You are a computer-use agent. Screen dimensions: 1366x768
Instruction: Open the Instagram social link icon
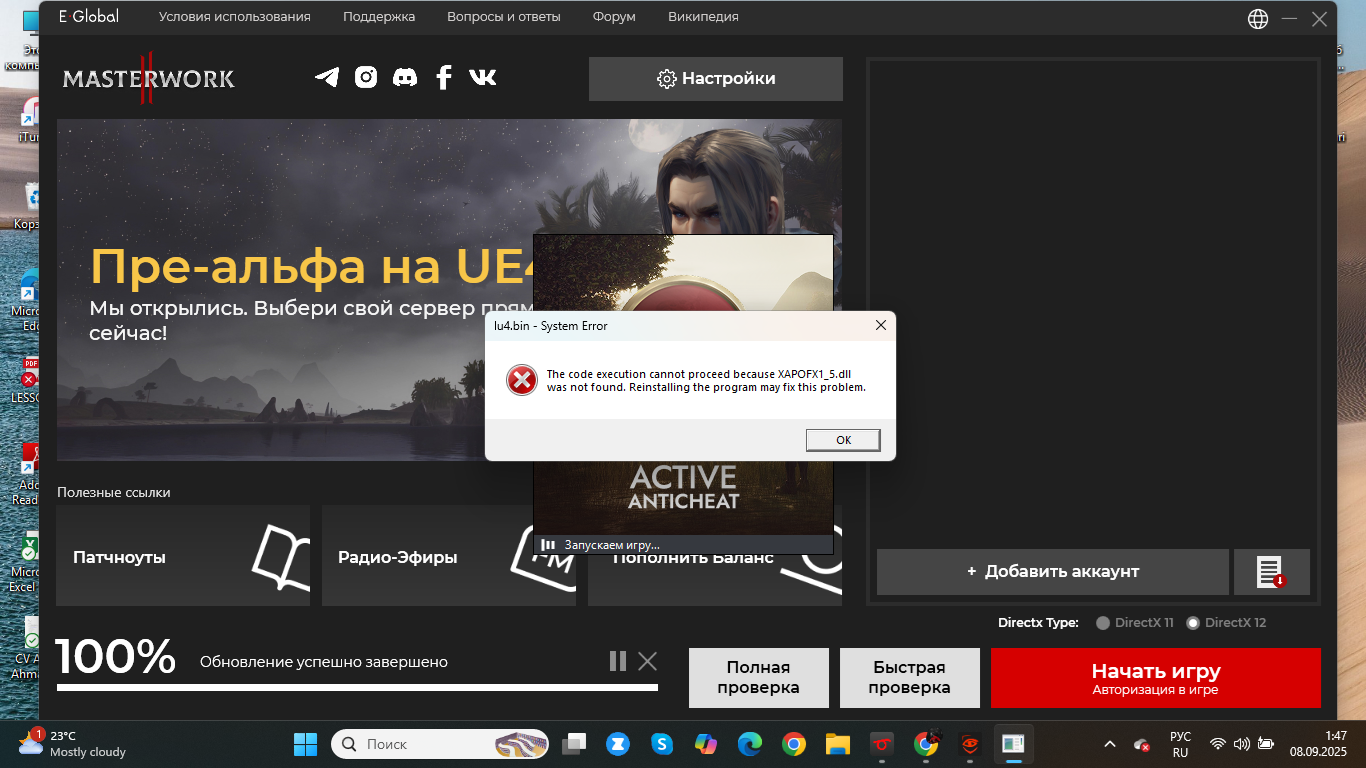click(366, 77)
